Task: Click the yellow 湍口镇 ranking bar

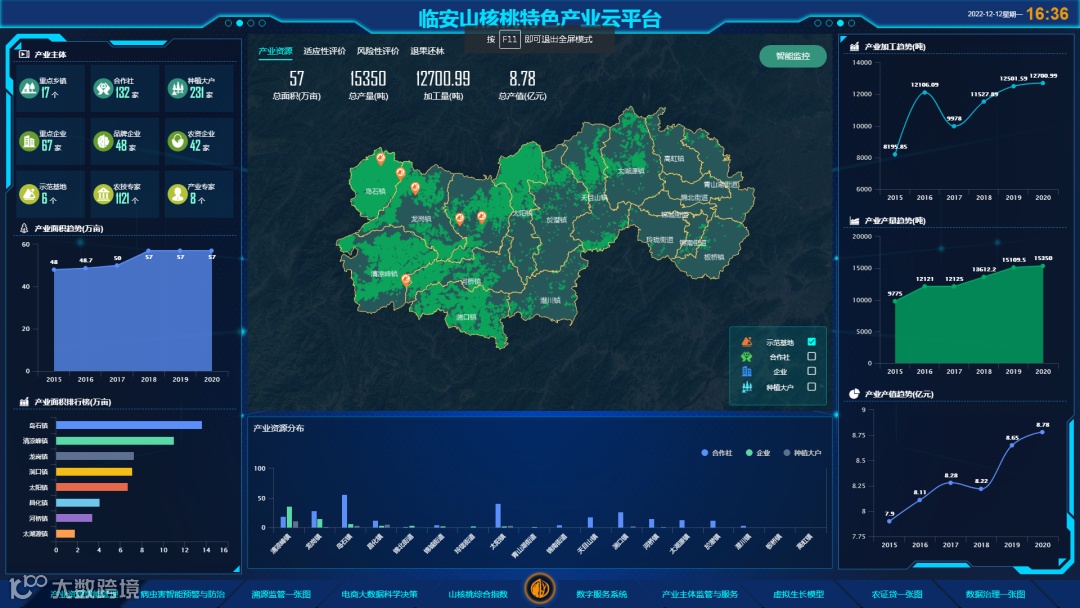Action: tap(94, 472)
